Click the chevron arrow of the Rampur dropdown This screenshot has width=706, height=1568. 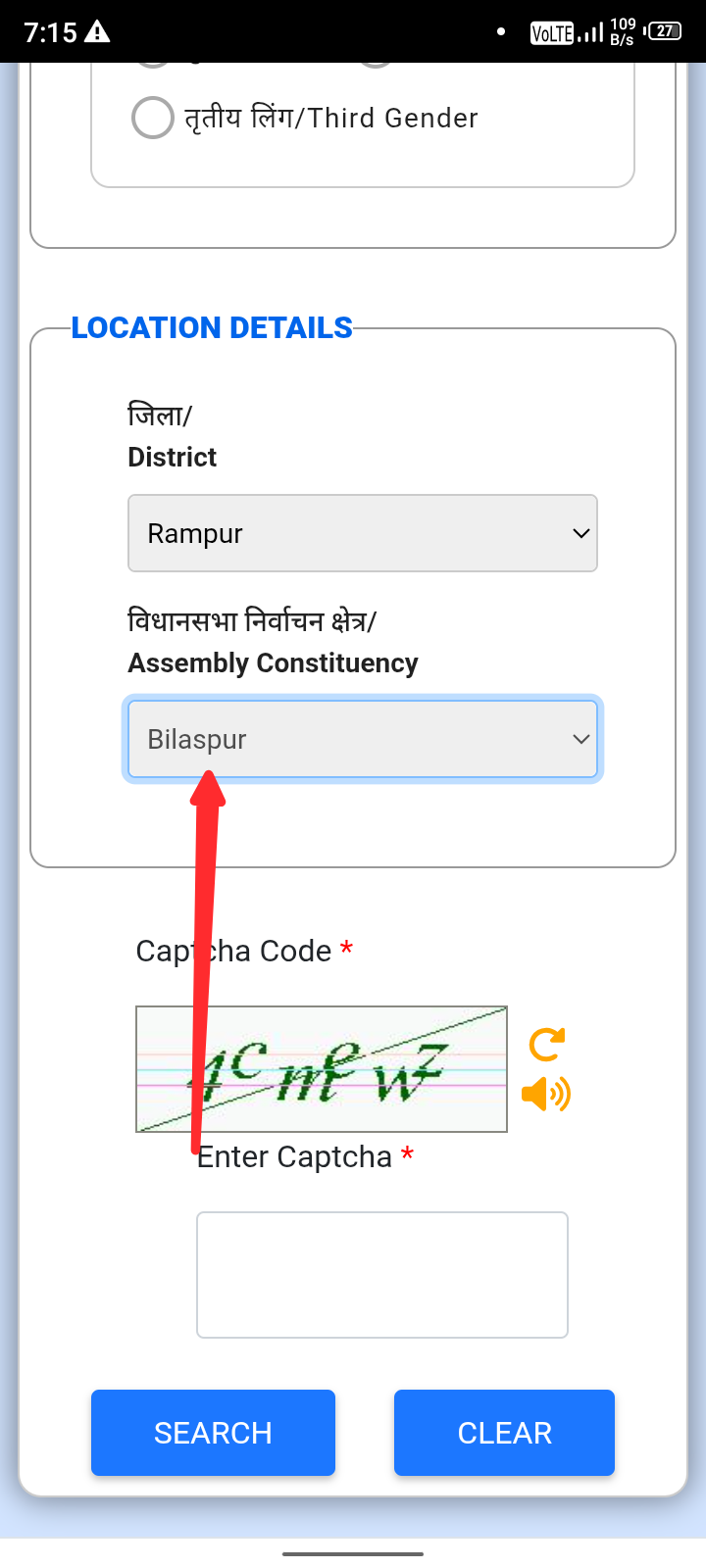coord(580,533)
